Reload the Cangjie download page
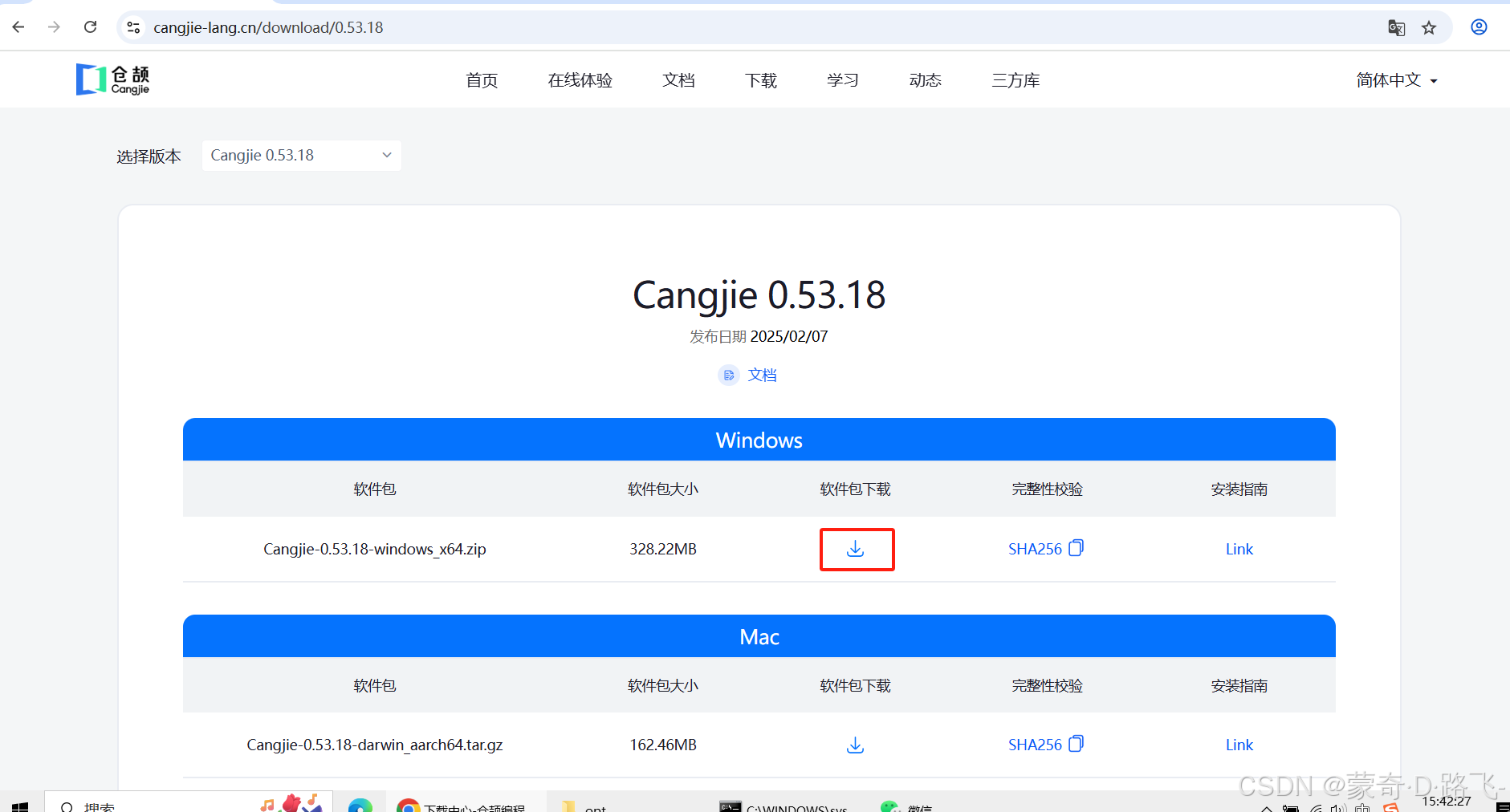The height and width of the screenshot is (812, 1510). coord(91,27)
